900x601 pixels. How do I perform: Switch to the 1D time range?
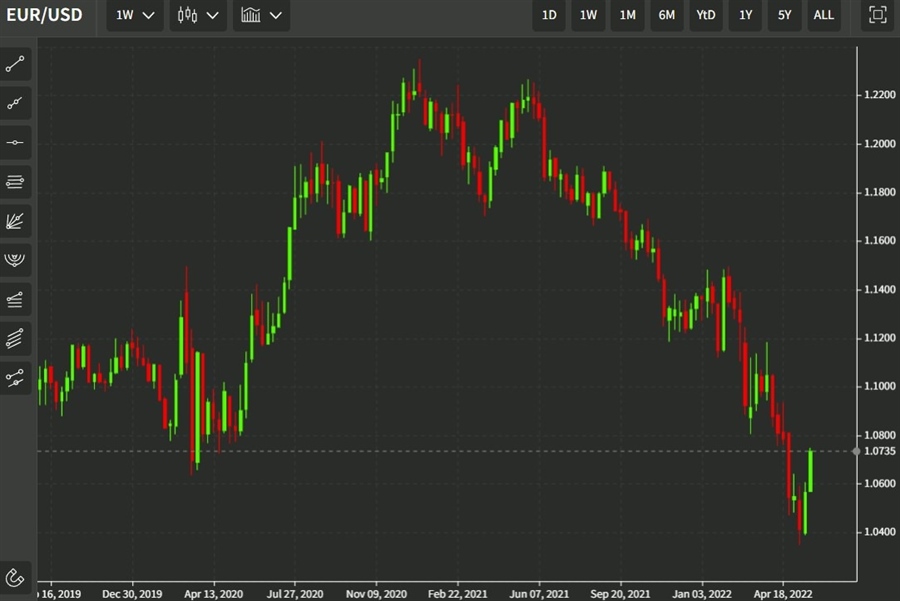coord(549,15)
